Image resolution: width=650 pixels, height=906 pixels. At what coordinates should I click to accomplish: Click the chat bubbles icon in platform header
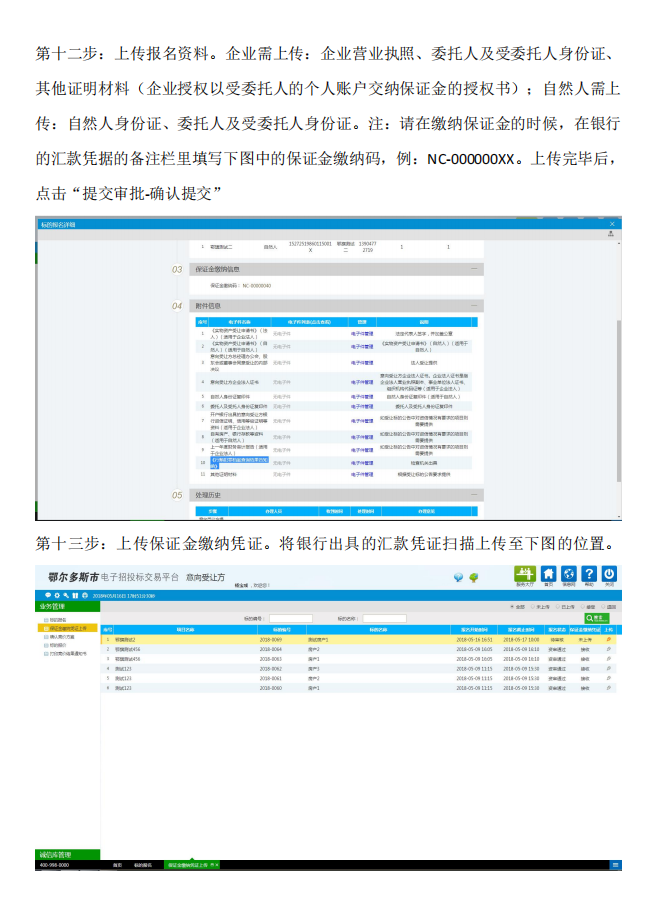pos(458,577)
